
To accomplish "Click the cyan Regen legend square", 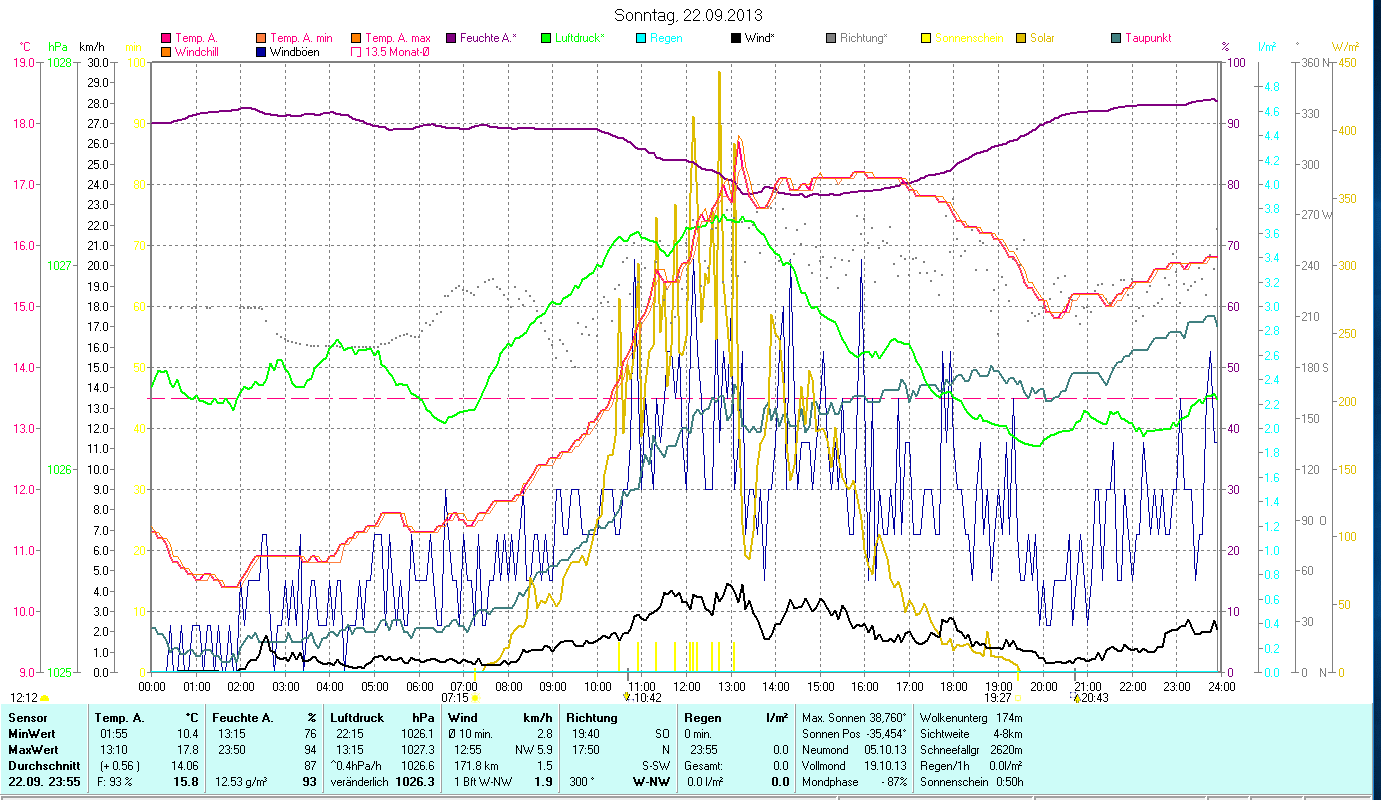I will point(641,38).
